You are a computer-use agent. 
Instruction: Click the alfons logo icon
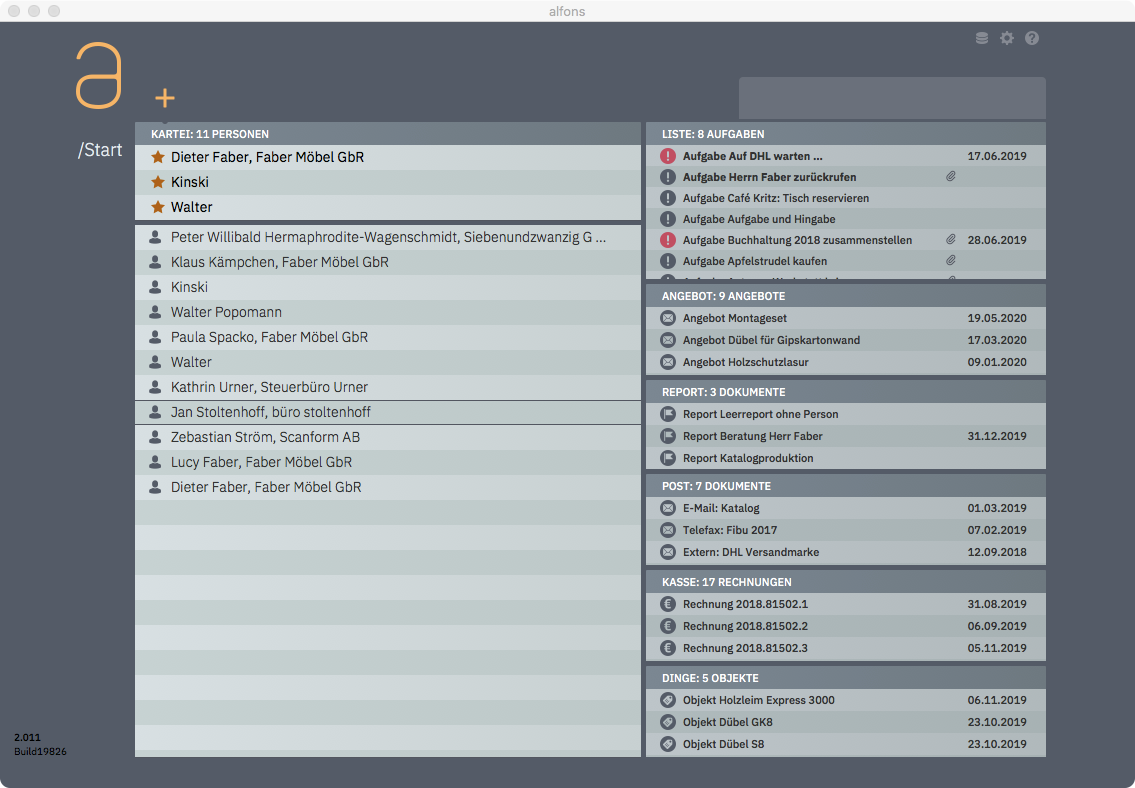(x=99, y=76)
